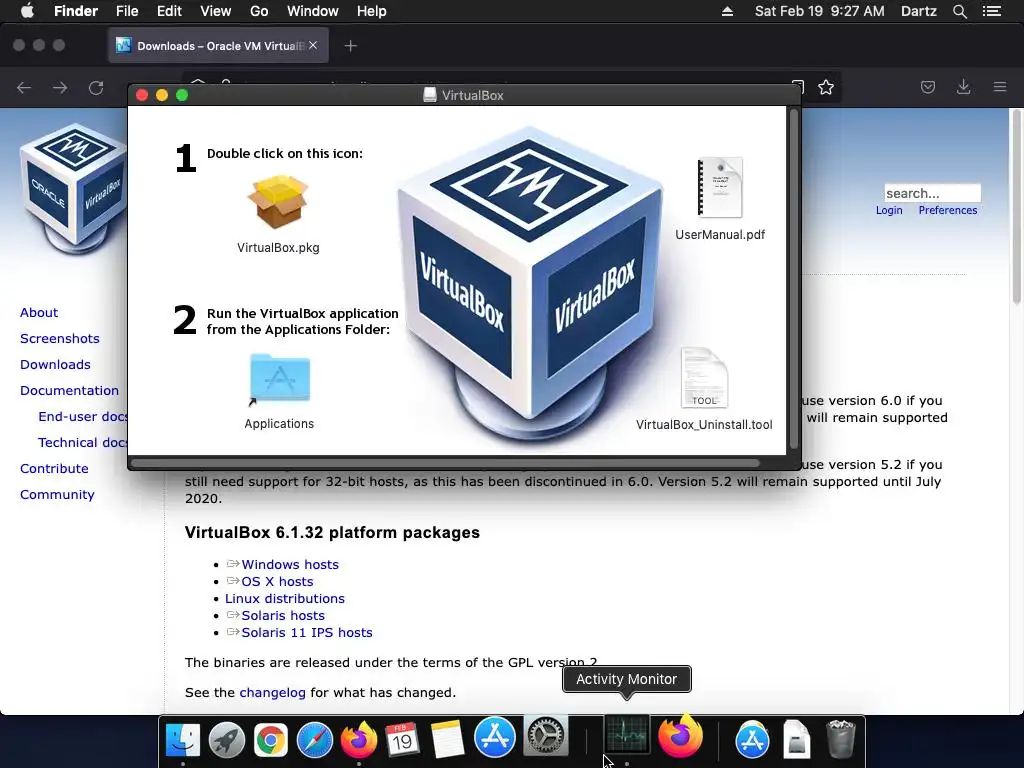The height and width of the screenshot is (768, 1024).
Task: Open Control Center list icon in menu bar
Action: click(992, 11)
